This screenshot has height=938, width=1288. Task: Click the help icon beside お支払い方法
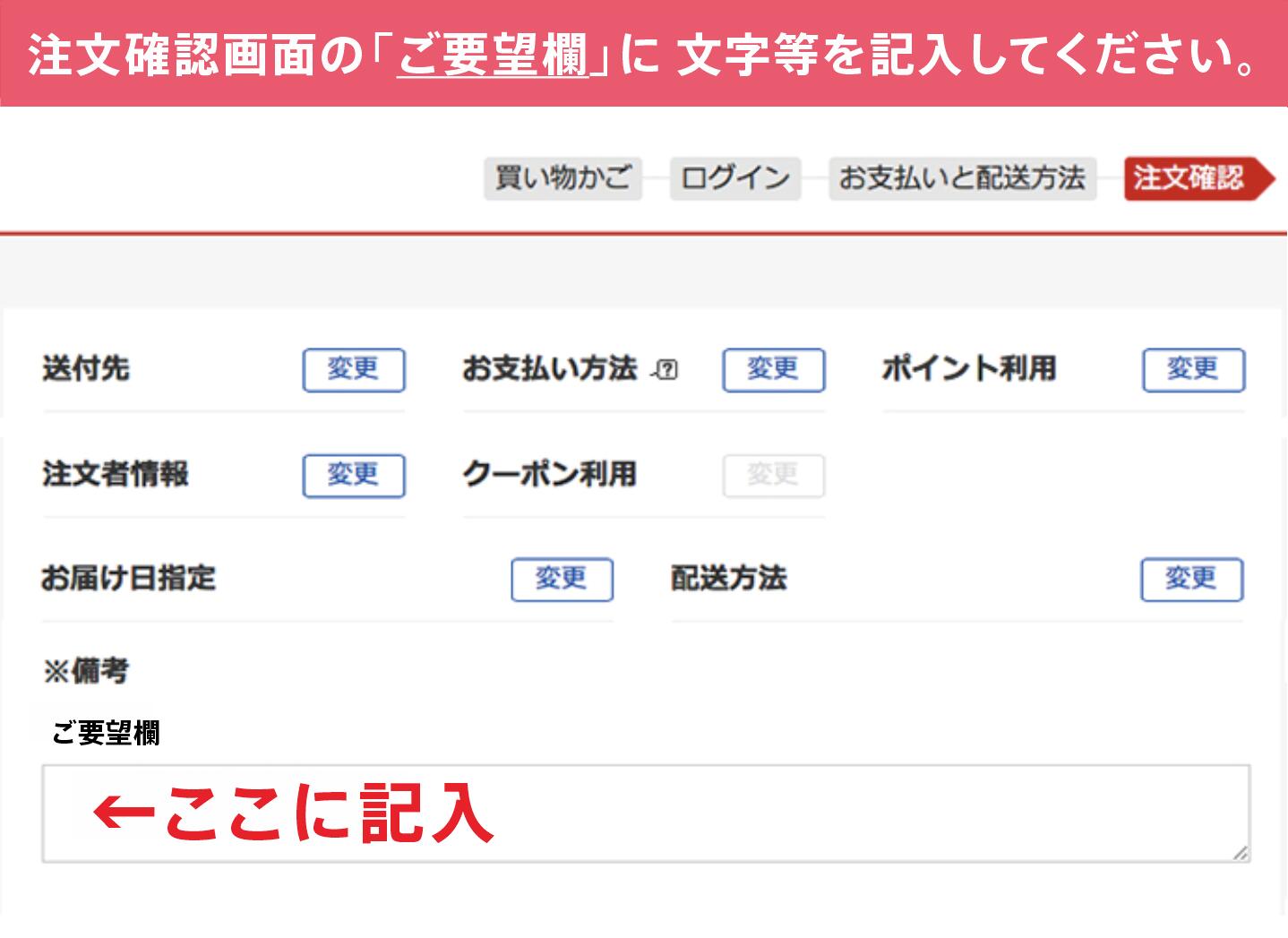pyautogui.click(x=667, y=369)
